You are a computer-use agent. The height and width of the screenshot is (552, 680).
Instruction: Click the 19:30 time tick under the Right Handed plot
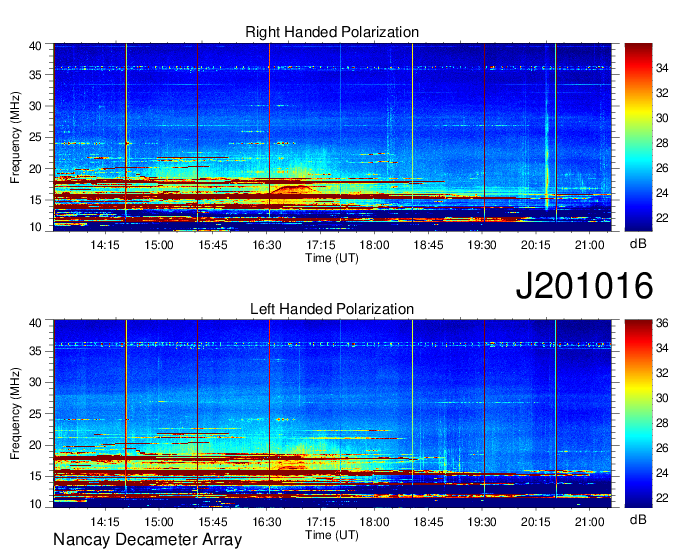(482, 245)
